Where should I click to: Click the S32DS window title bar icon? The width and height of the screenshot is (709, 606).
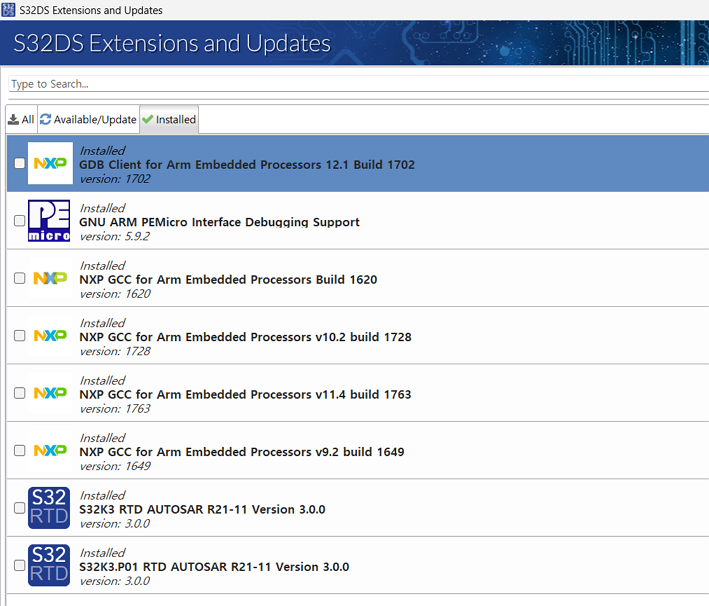click(x=9, y=10)
